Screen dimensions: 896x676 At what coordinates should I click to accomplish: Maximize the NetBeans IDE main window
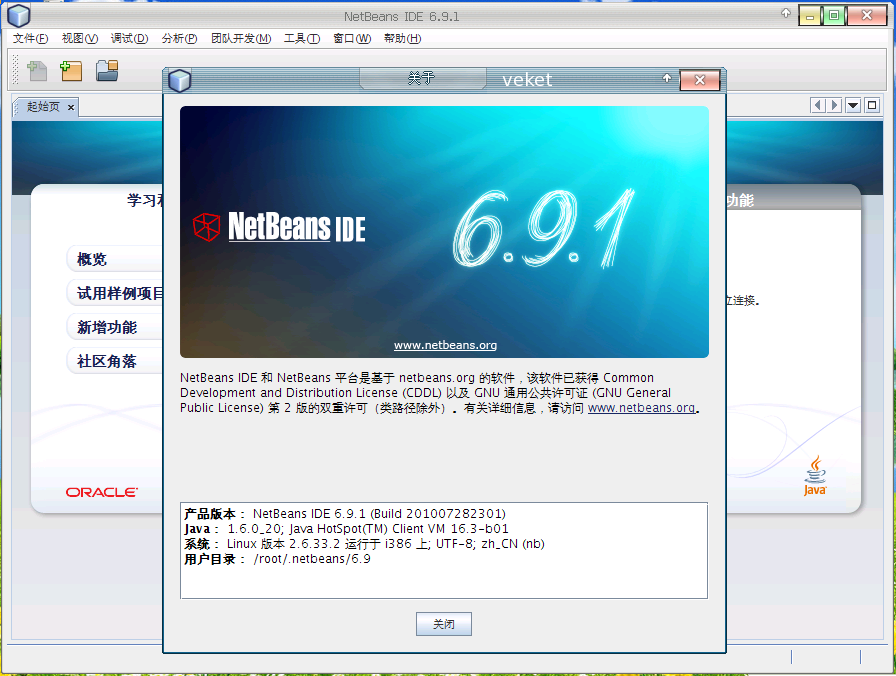[x=834, y=15]
